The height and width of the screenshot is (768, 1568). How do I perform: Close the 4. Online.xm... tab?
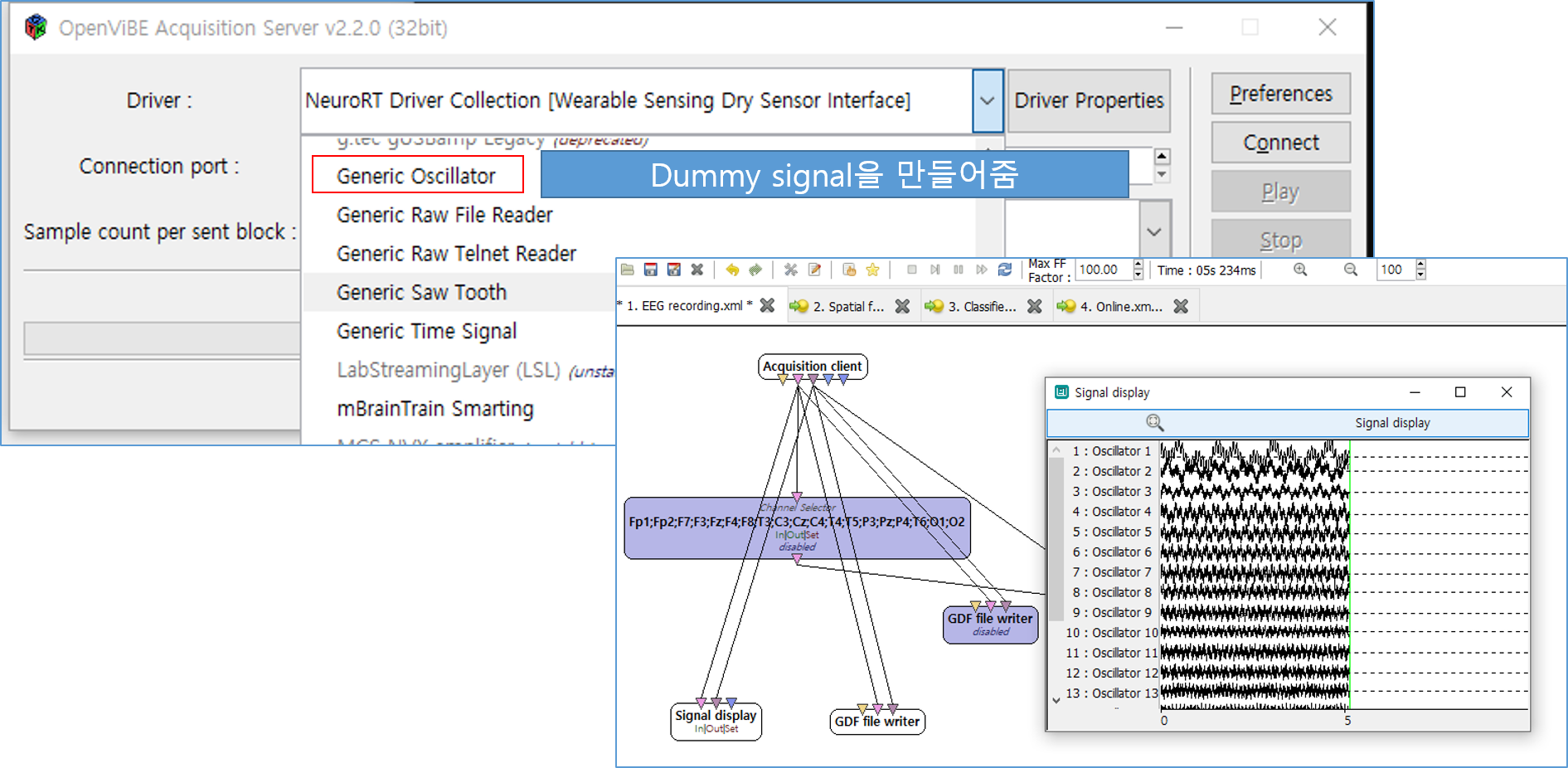(x=1182, y=306)
